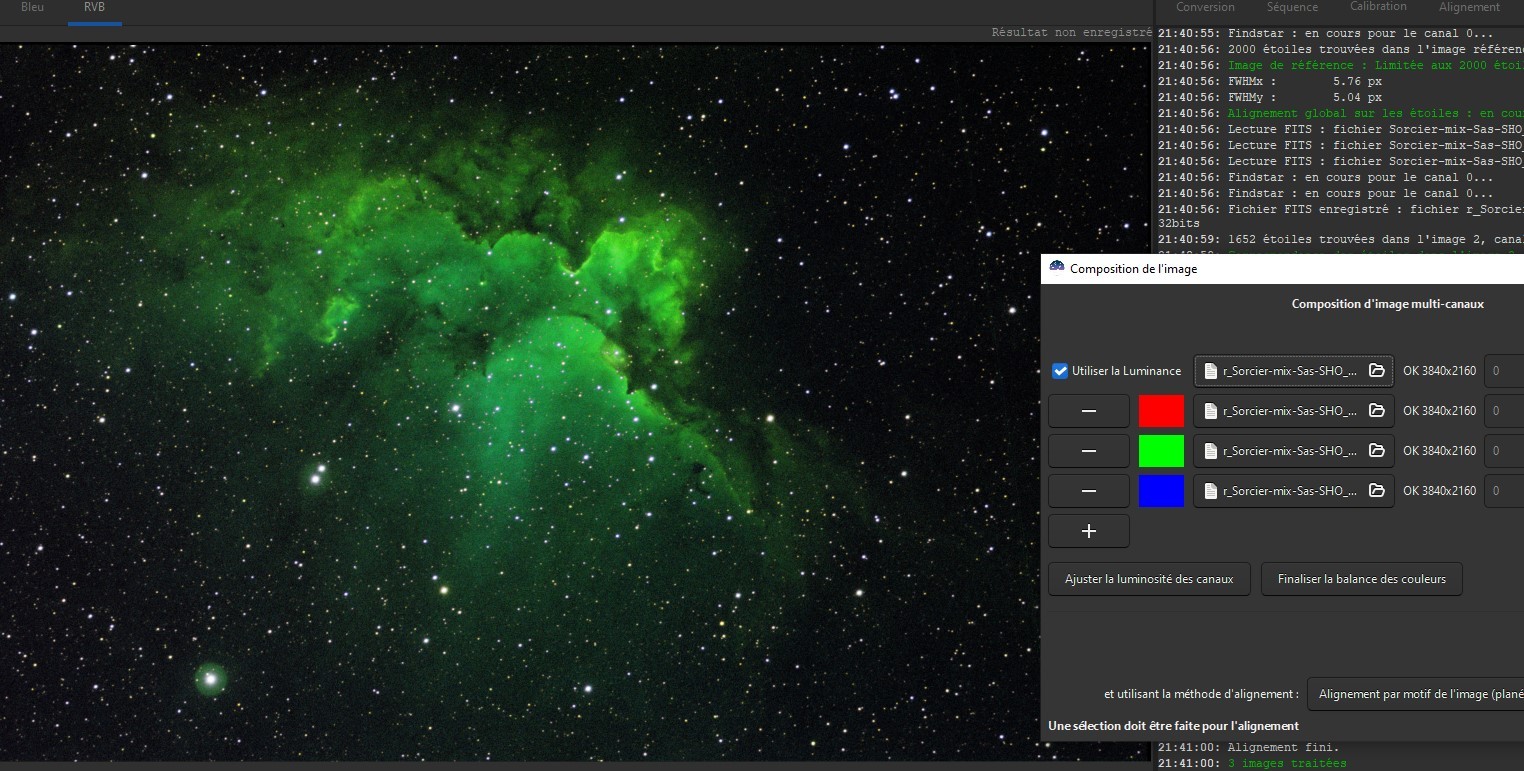Open folder icon in the red channel row

[x=1376, y=411]
